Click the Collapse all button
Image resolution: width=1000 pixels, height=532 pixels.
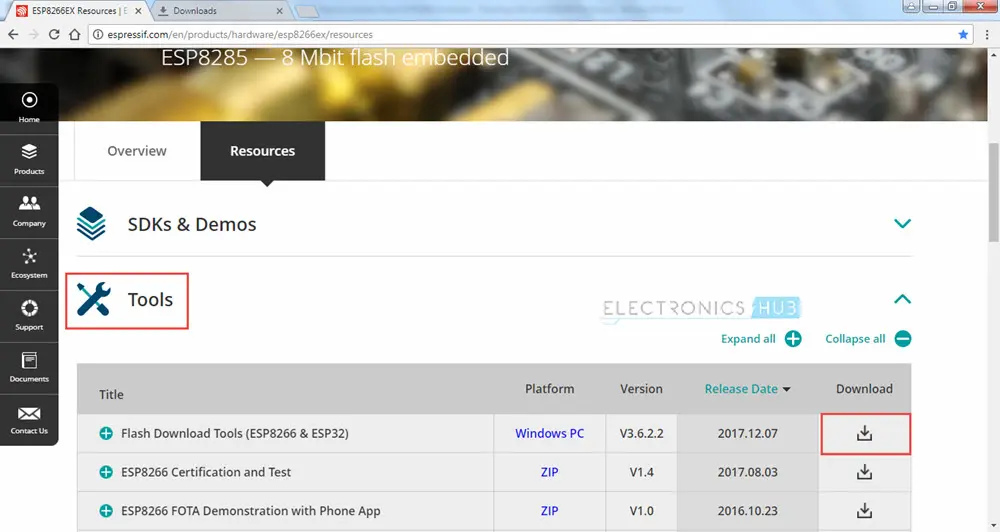point(867,339)
